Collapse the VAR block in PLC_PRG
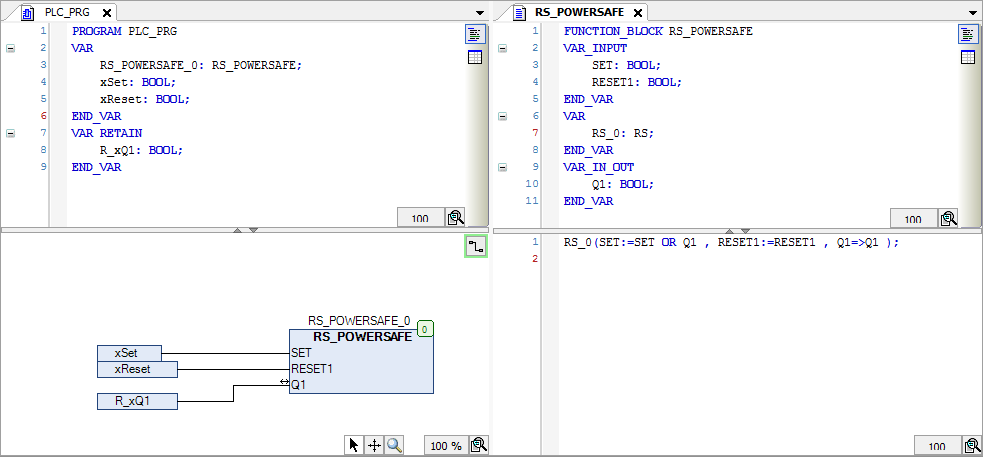Image resolution: width=983 pixels, height=457 pixels. click(x=11, y=48)
